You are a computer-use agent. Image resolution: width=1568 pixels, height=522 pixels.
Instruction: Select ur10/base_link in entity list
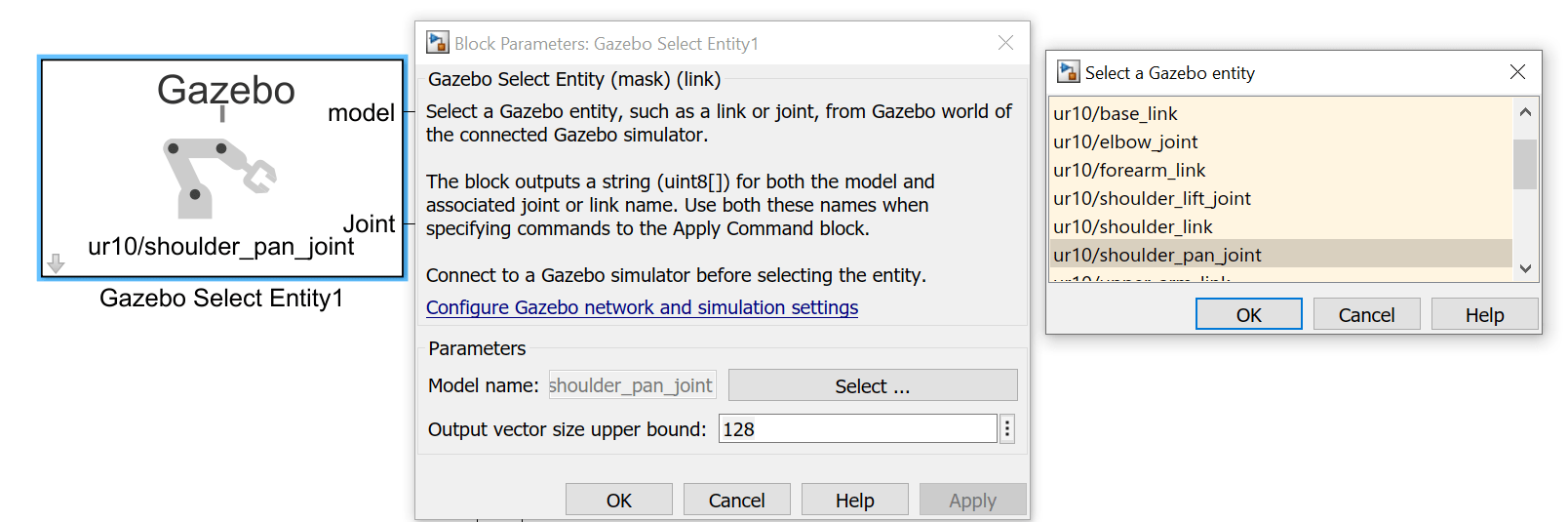1116,114
